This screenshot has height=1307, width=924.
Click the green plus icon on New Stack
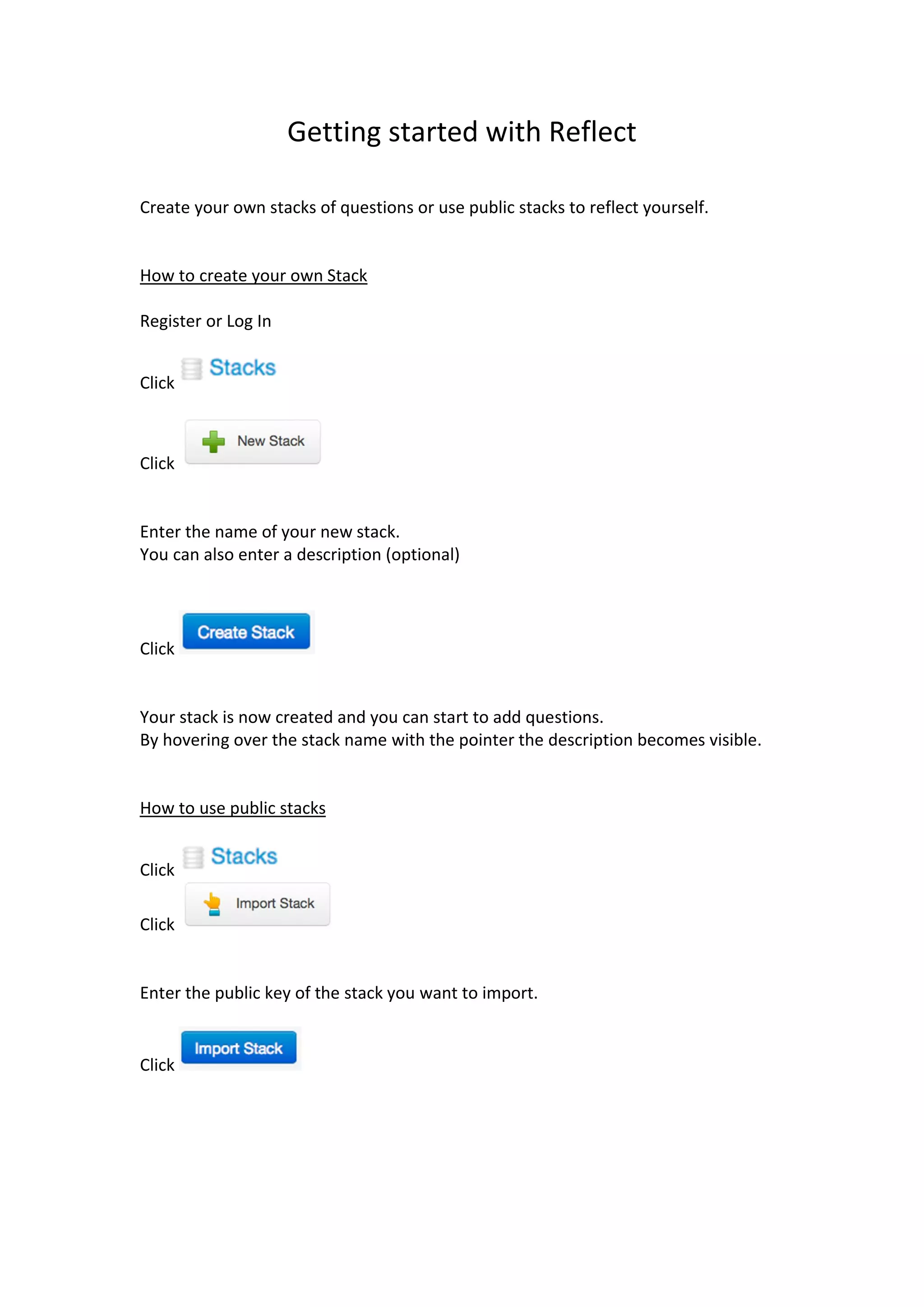(213, 442)
